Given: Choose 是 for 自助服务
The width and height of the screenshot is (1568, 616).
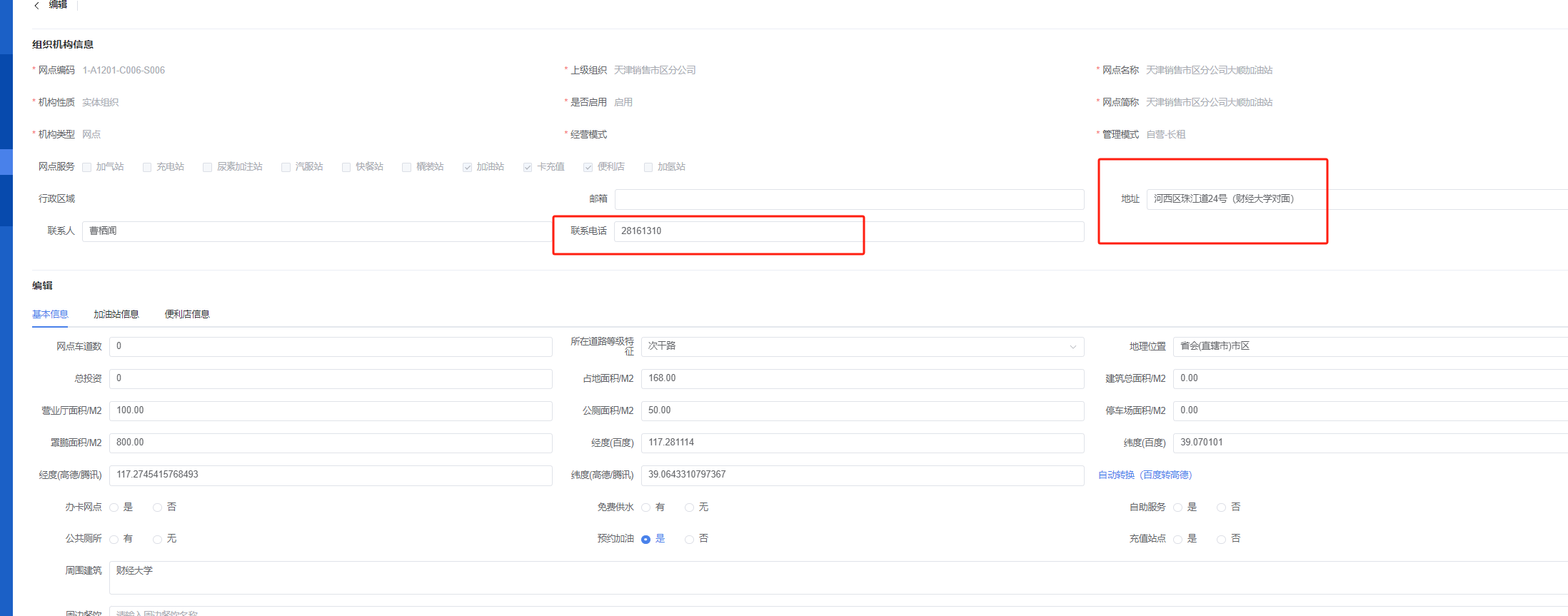Looking at the screenshot, I should [1178, 508].
